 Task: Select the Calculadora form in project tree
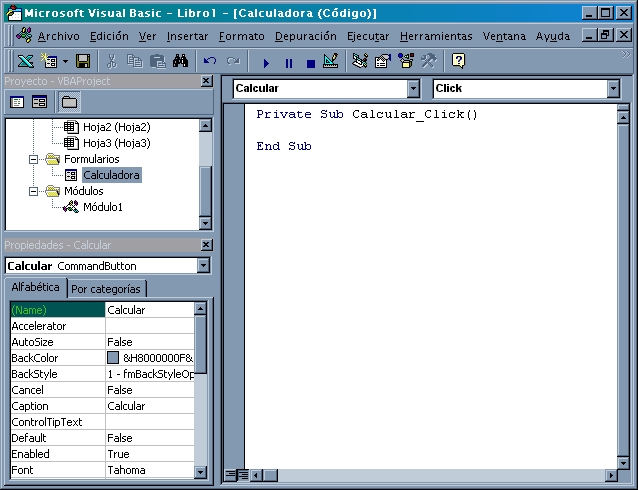coord(111,175)
